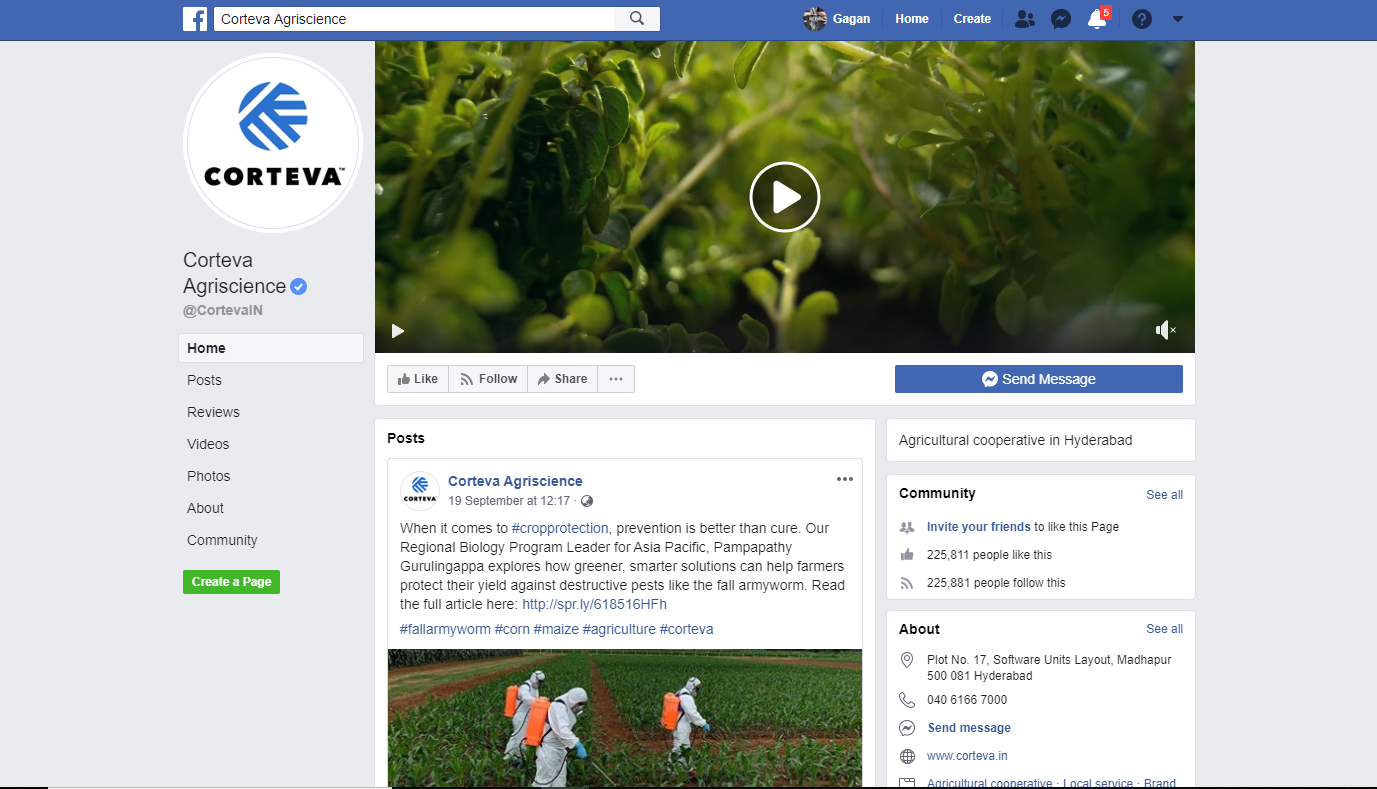Screen dimensions: 1377x789
Task: Click the @CortevaIN username text
Action: pyautogui.click(x=223, y=310)
